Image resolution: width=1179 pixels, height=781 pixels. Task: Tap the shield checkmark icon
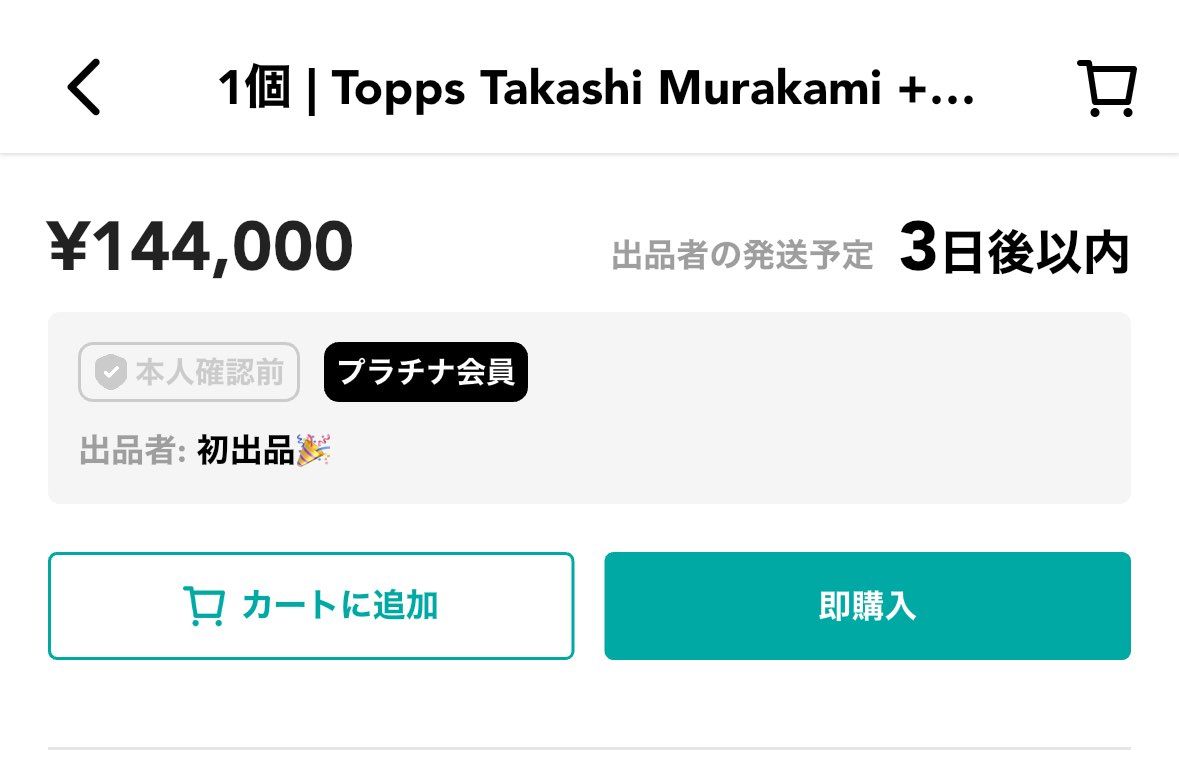click(x=111, y=372)
